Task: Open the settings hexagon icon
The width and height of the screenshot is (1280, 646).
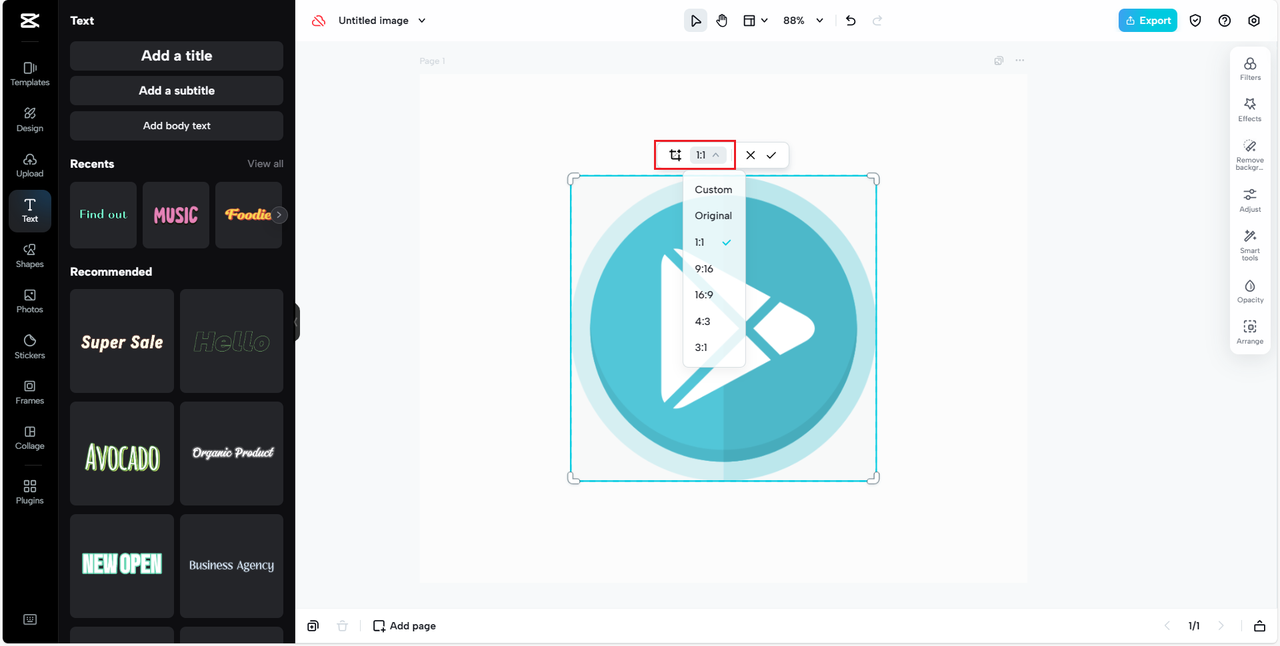Action: point(1254,20)
